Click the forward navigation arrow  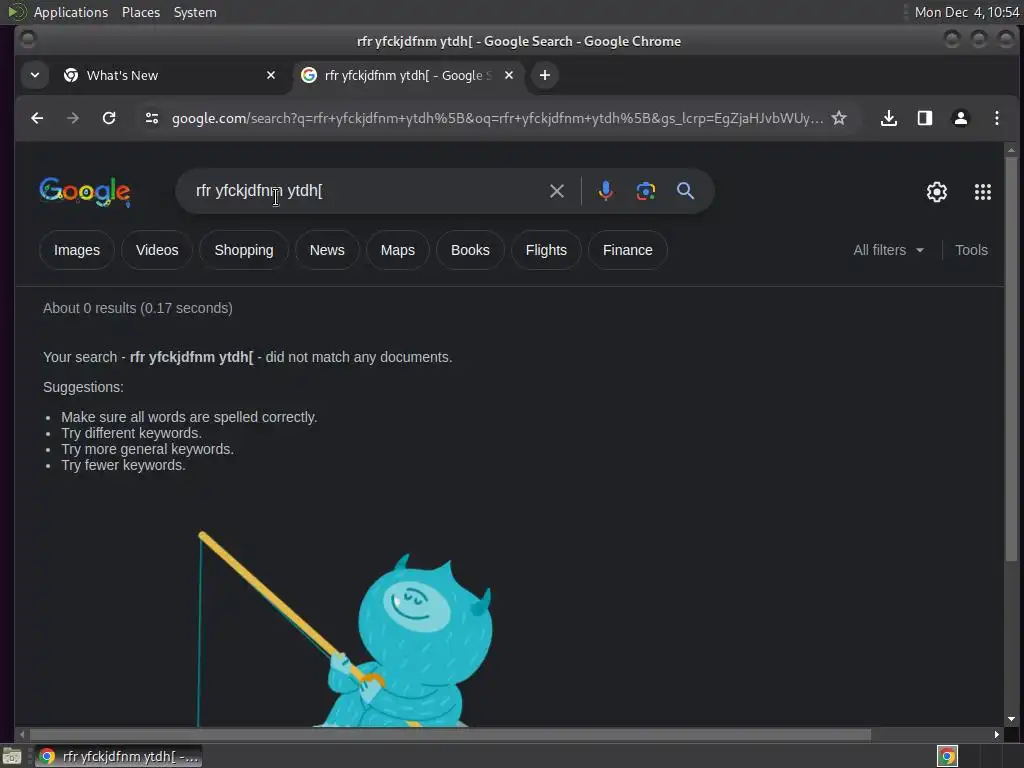coord(73,118)
